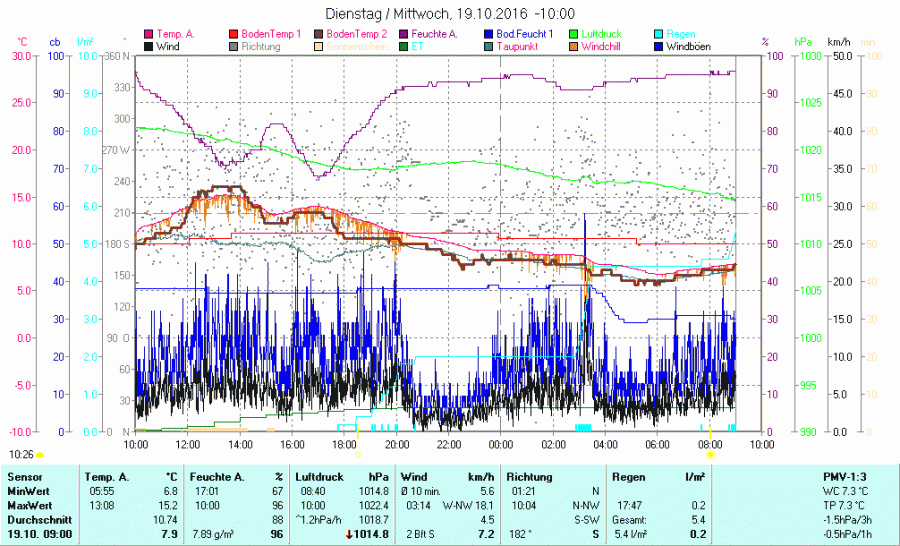Click the Durchschnitt row label
The height and width of the screenshot is (546, 900).
pos(34,520)
